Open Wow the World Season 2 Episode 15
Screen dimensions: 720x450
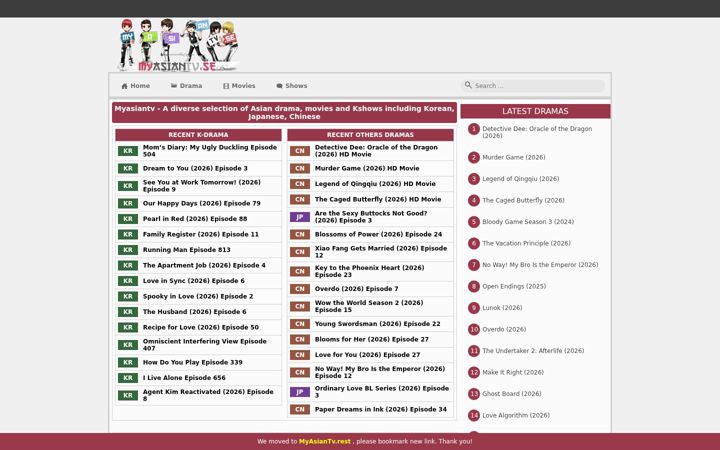(x=369, y=306)
